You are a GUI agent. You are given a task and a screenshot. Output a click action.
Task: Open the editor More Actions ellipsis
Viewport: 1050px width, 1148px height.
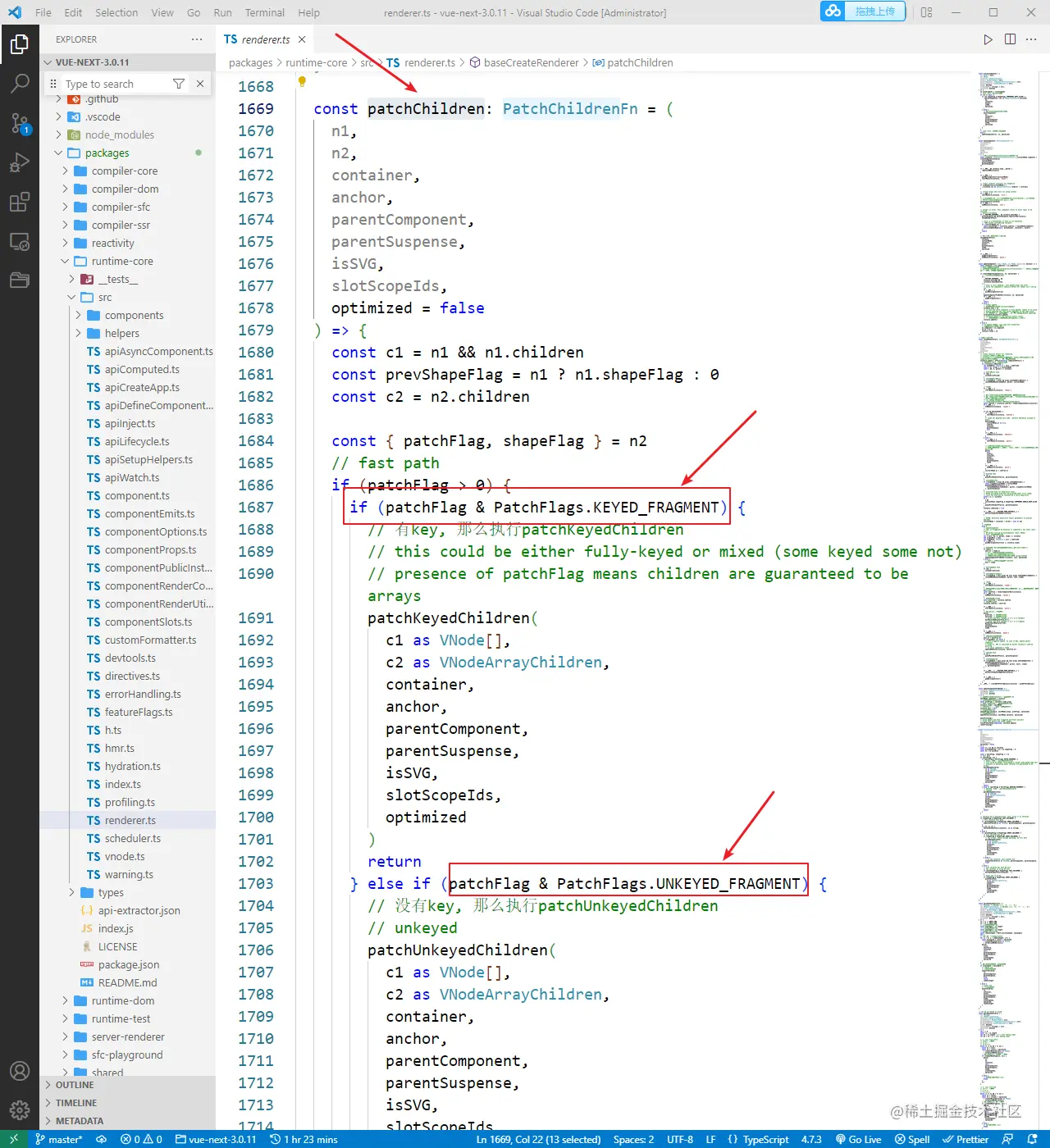(1032, 39)
